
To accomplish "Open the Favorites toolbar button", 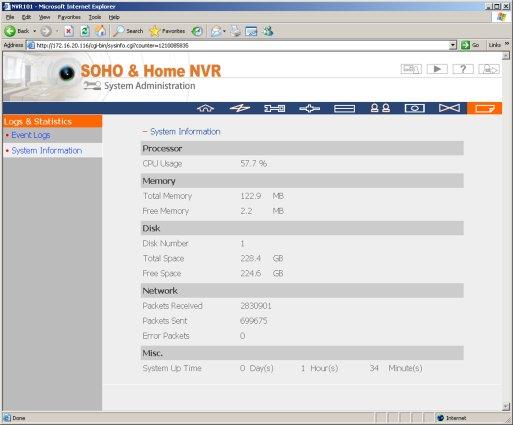I will (167, 31).
